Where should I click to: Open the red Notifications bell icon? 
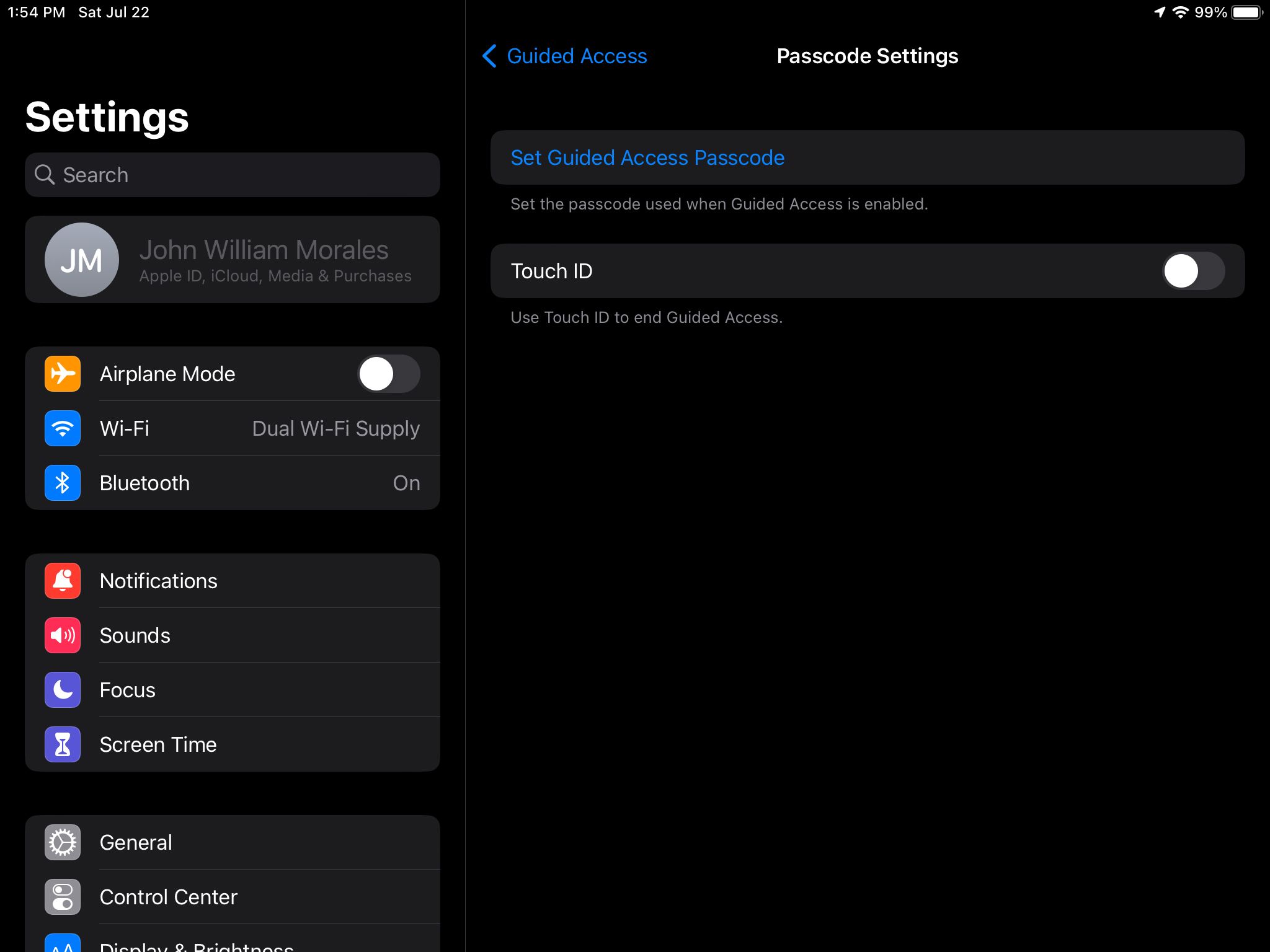(x=63, y=581)
